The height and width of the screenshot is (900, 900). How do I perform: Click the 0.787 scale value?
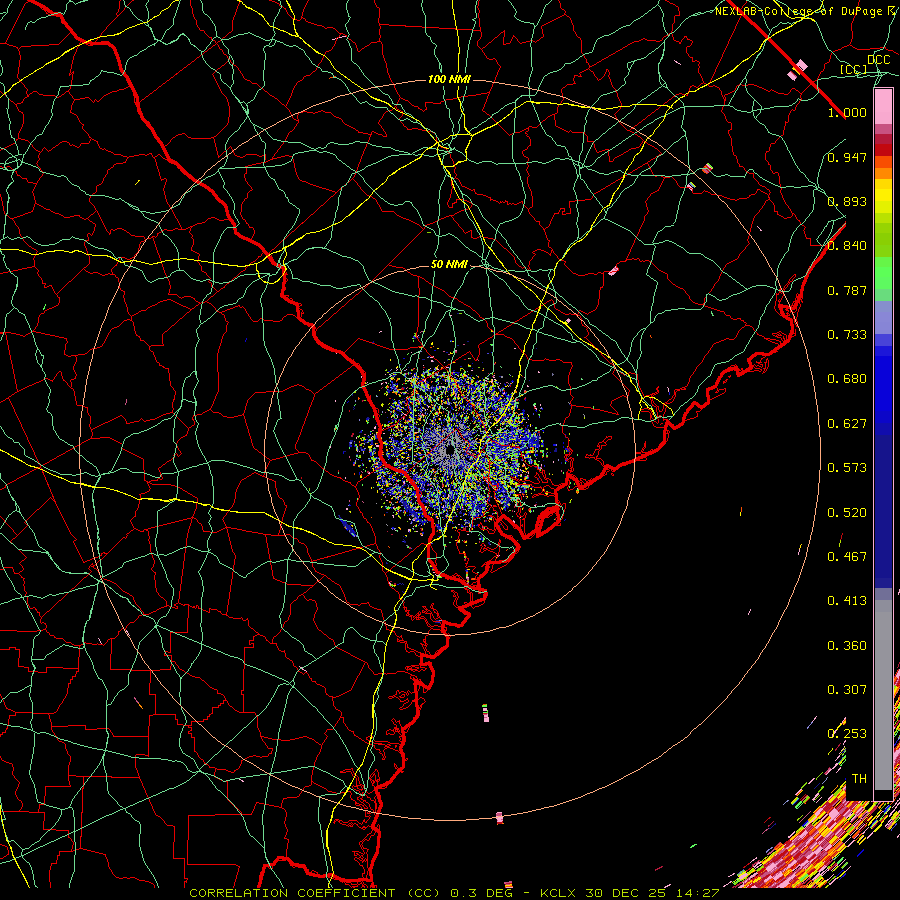847,290
